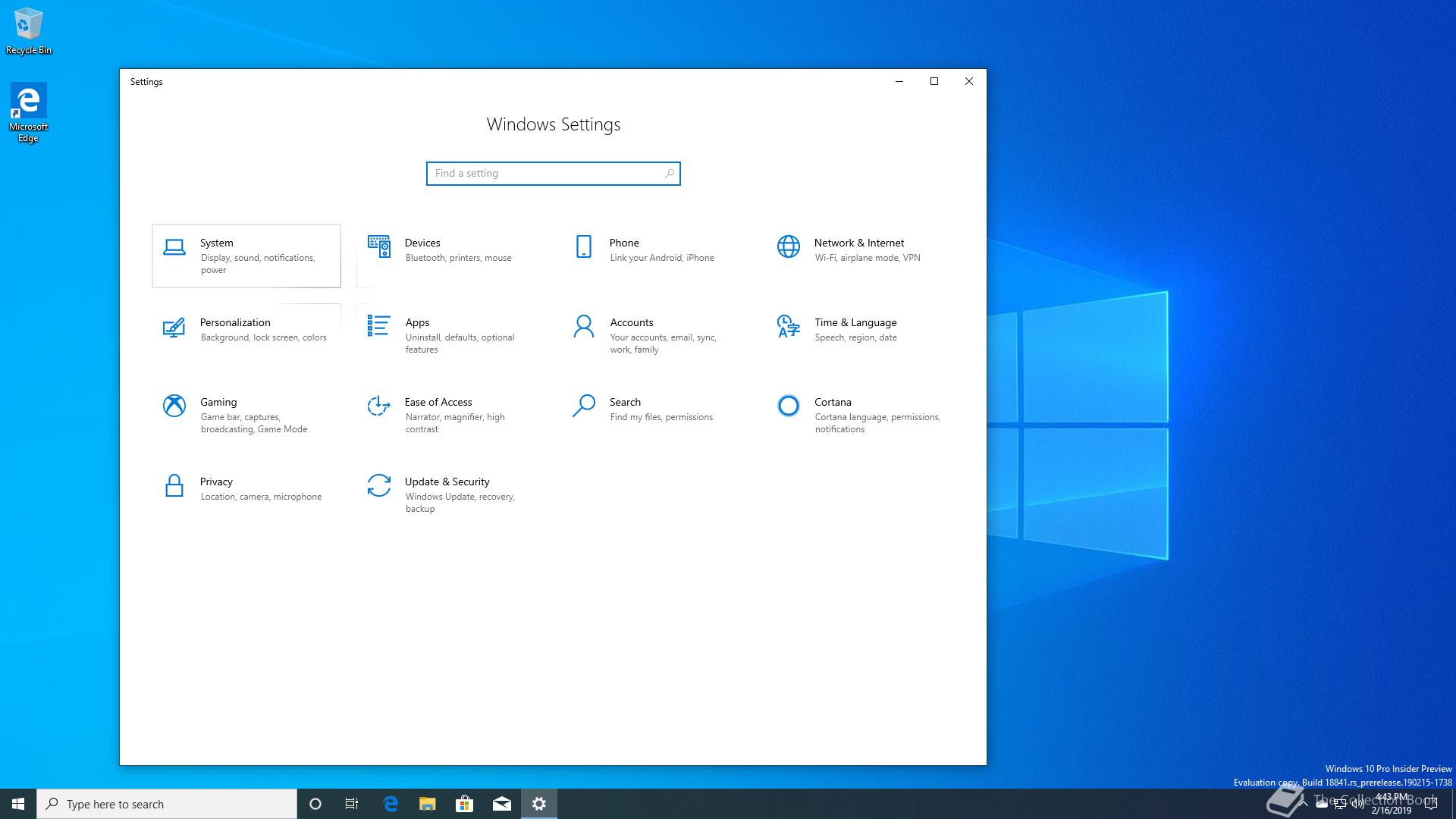Screen dimensions: 1456x819
Task: Open Time & Language settings
Action: 861,336
